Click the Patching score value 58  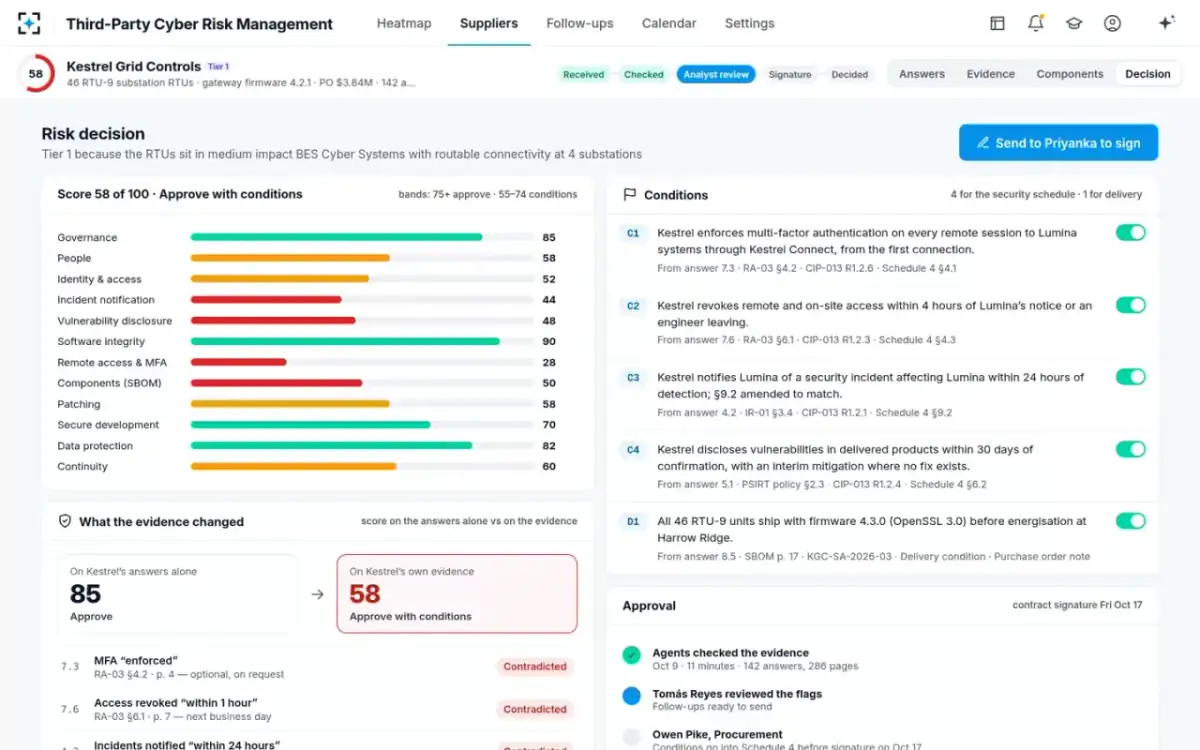coord(549,404)
